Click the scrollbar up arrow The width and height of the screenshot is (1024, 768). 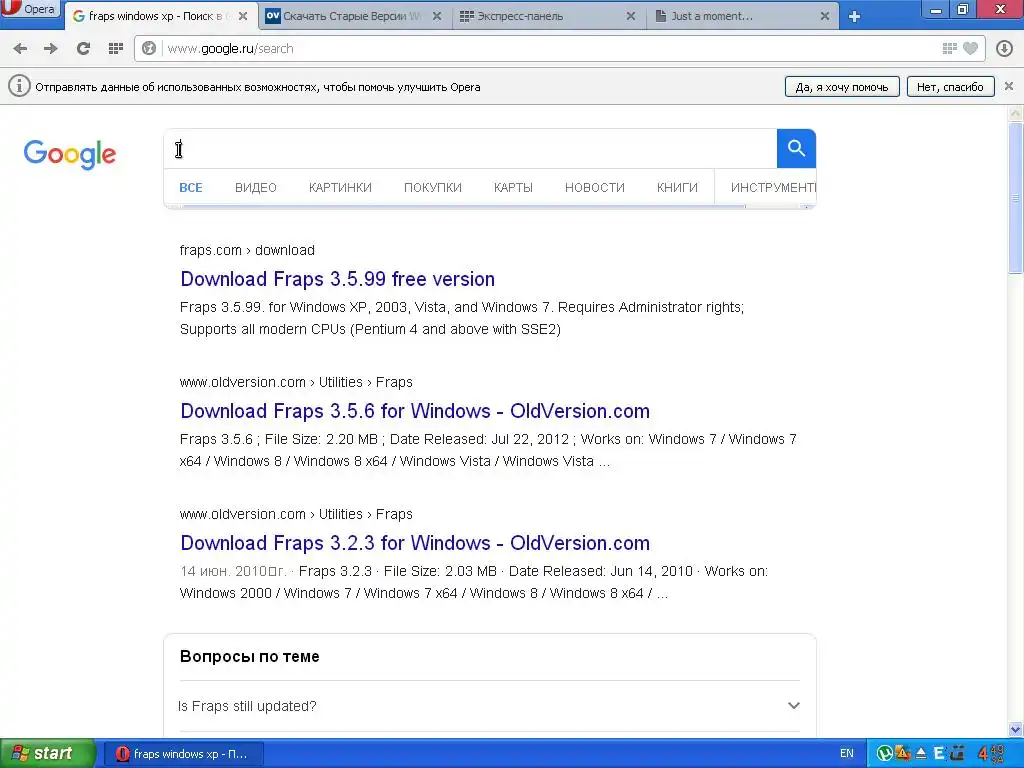[x=1016, y=113]
